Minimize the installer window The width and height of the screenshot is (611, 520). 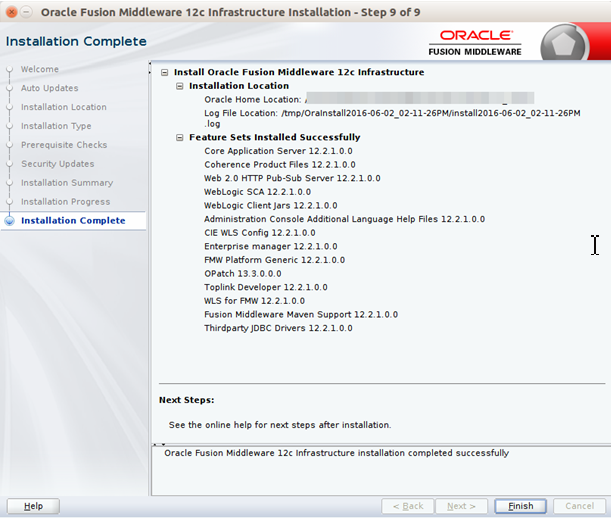coord(26,12)
